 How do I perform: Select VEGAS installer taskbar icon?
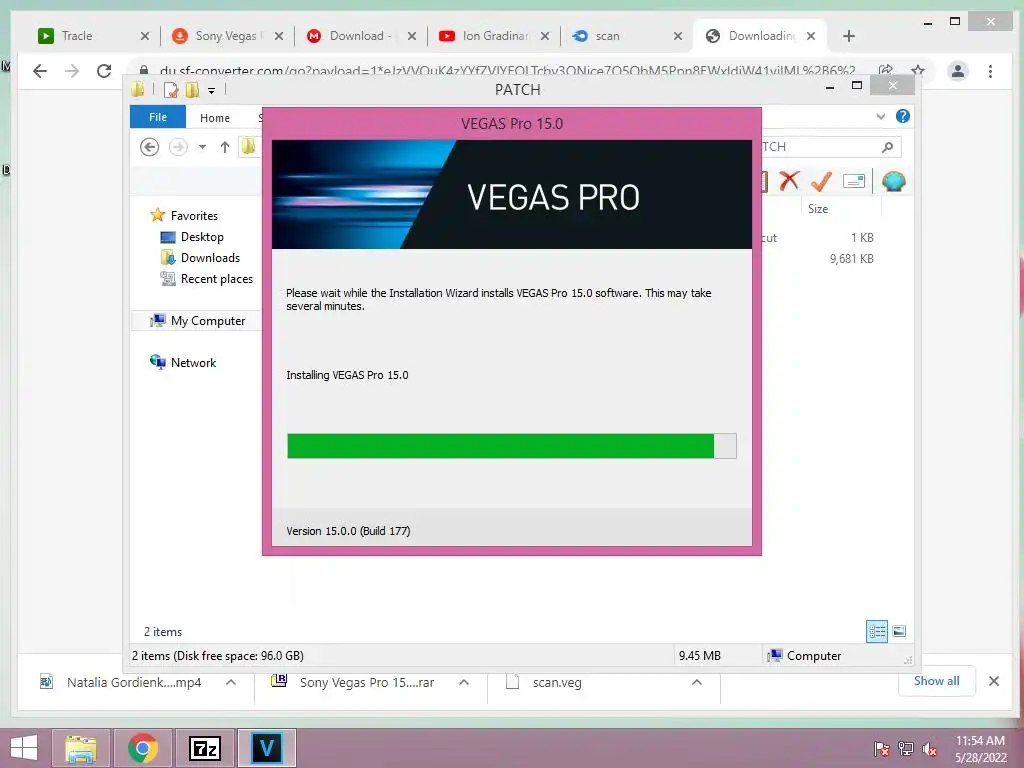point(266,748)
